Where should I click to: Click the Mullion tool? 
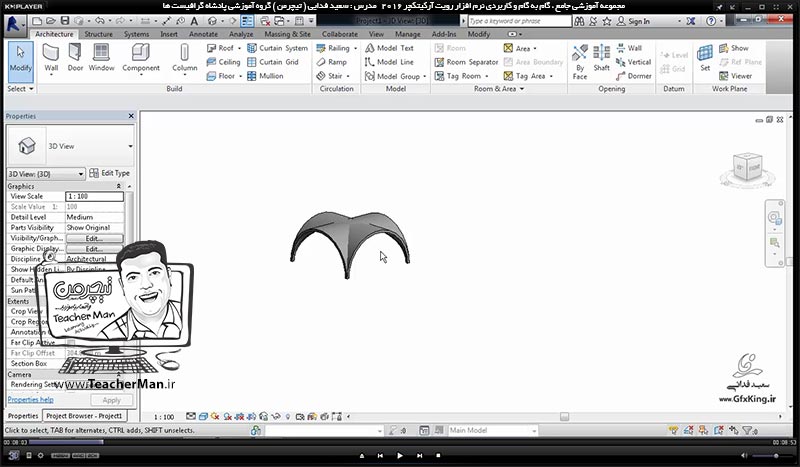pos(265,76)
